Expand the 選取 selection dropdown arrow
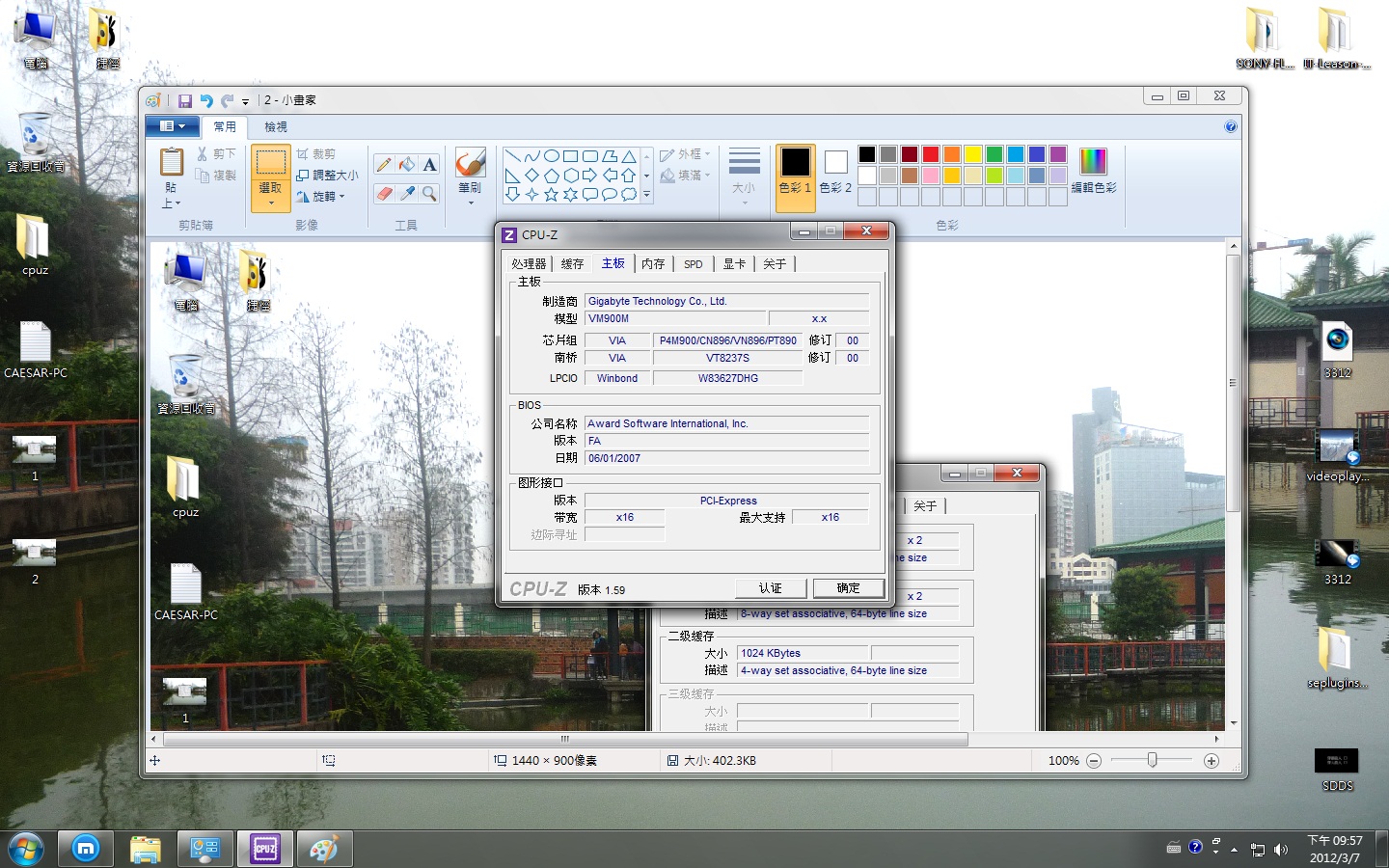1389x868 pixels. point(271,203)
